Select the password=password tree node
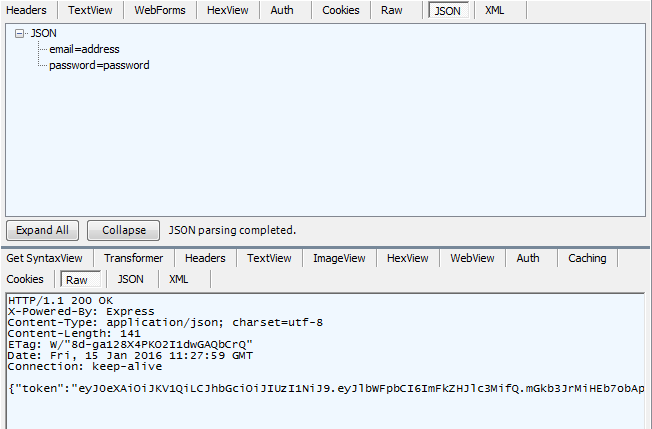 tap(99, 65)
